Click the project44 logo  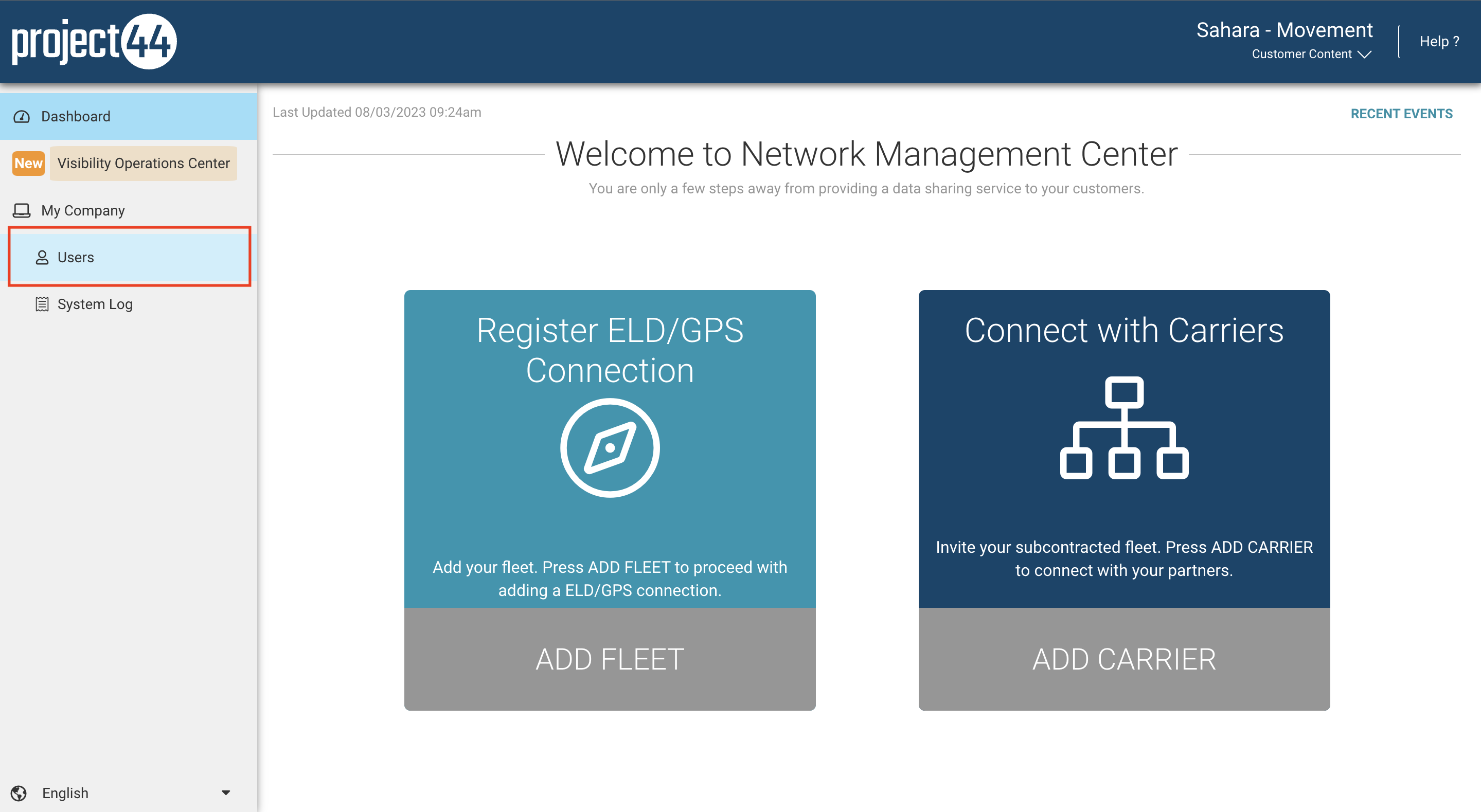pyautogui.click(x=94, y=41)
